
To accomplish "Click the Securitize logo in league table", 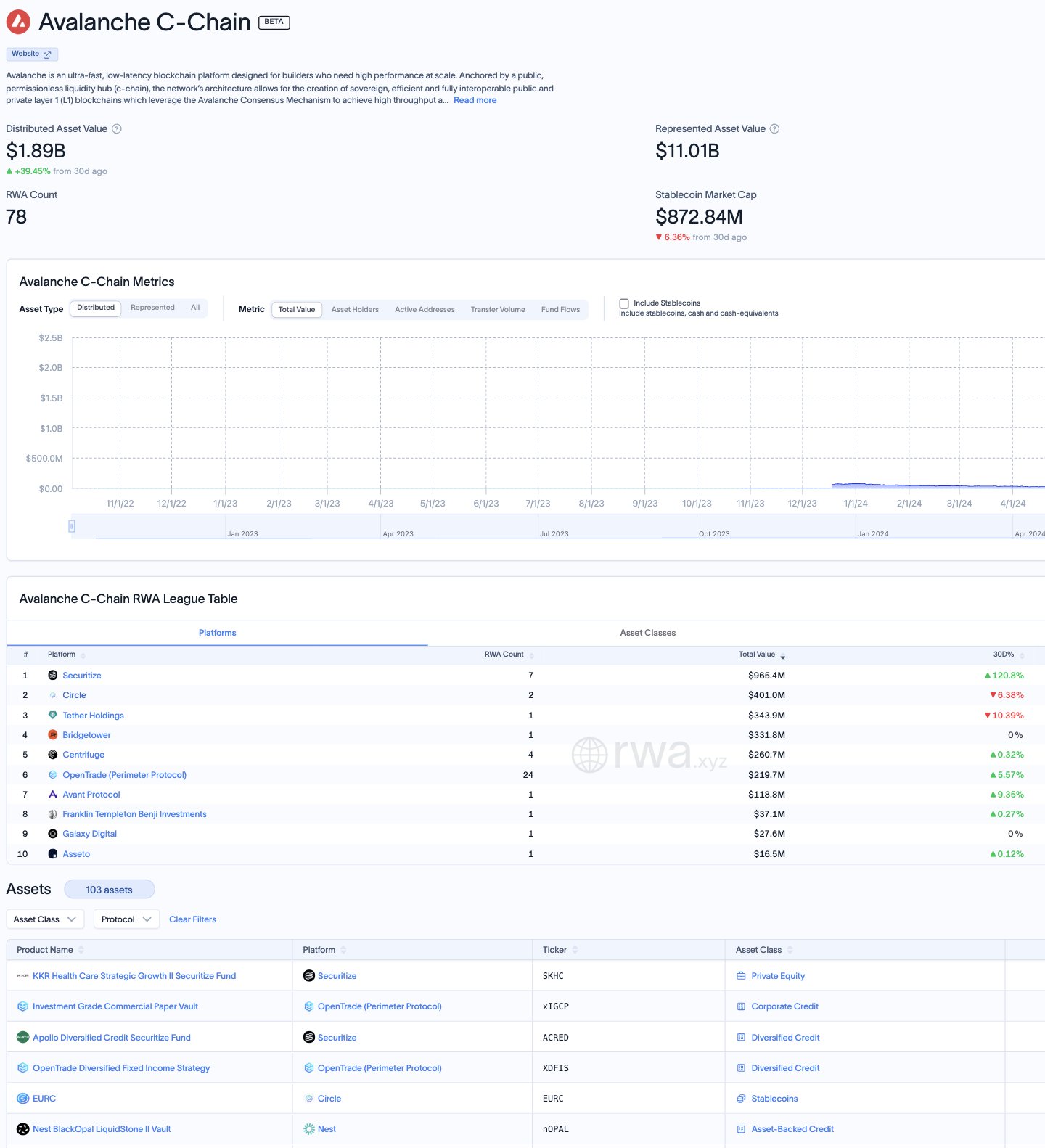I will (52, 676).
